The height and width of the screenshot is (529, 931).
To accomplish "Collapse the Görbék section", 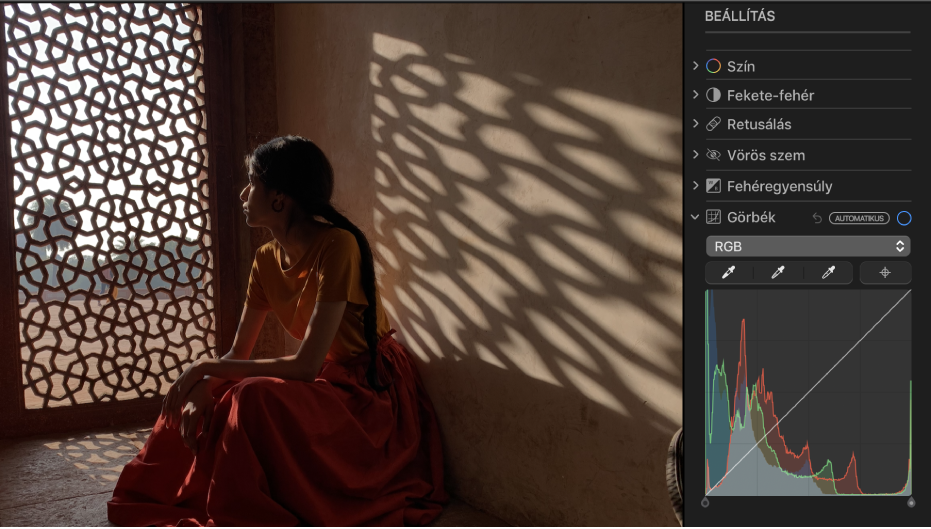I will pyautogui.click(x=696, y=217).
